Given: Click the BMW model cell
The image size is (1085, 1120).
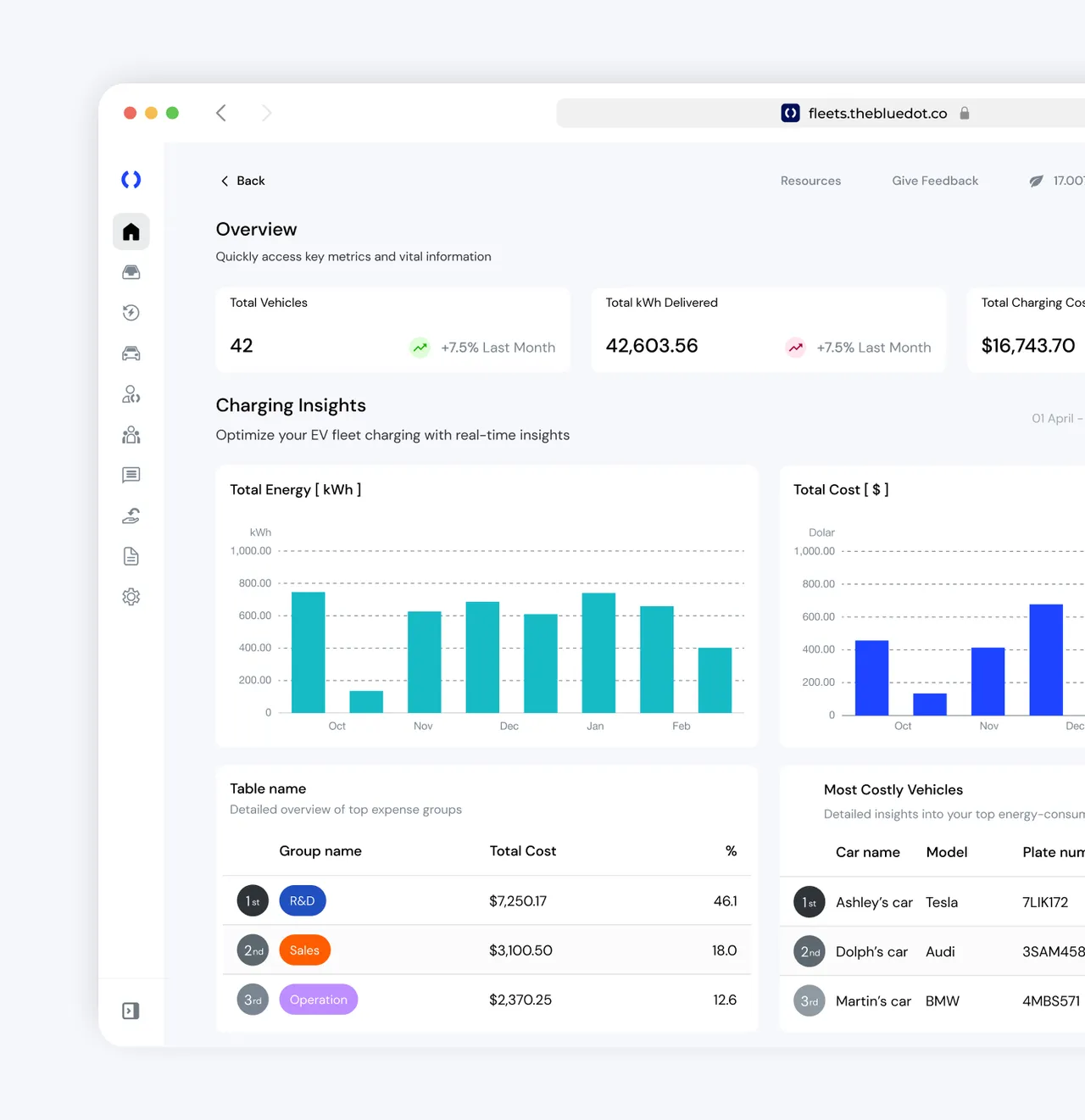Looking at the screenshot, I should click(943, 1000).
